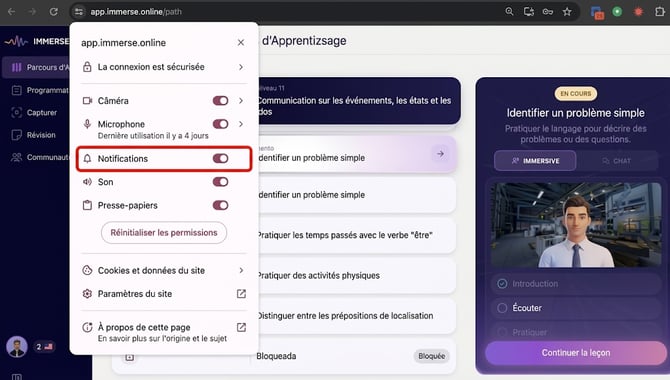Click the browser forward arrow
This screenshot has height=380, width=670.
[32, 12]
